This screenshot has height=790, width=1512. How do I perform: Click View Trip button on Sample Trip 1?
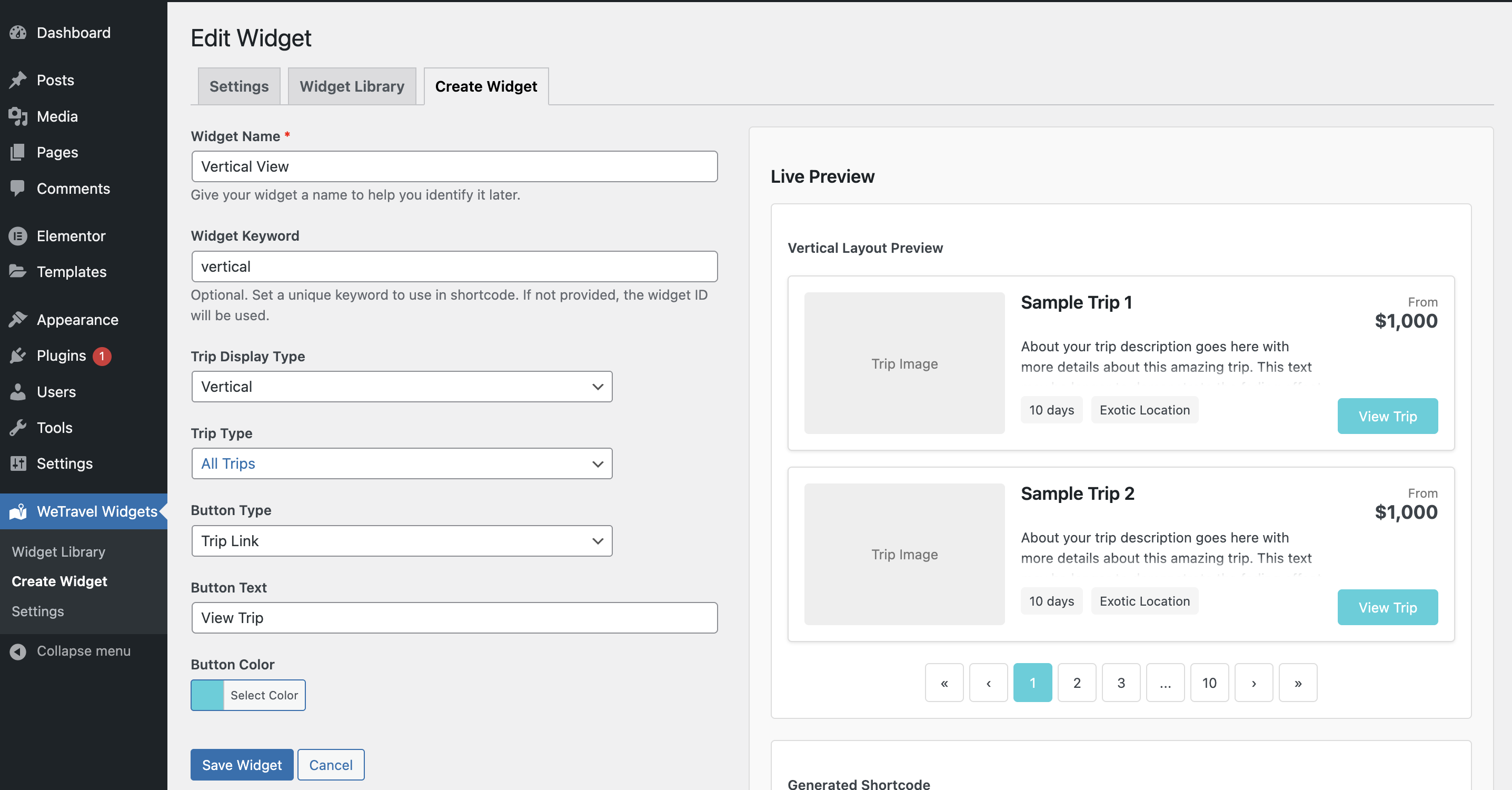[1388, 416]
